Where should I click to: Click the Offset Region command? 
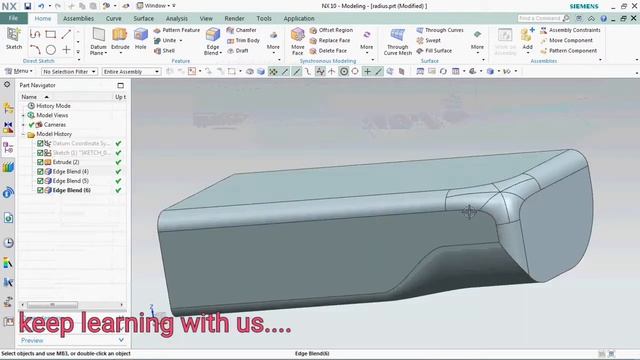pos(331,30)
